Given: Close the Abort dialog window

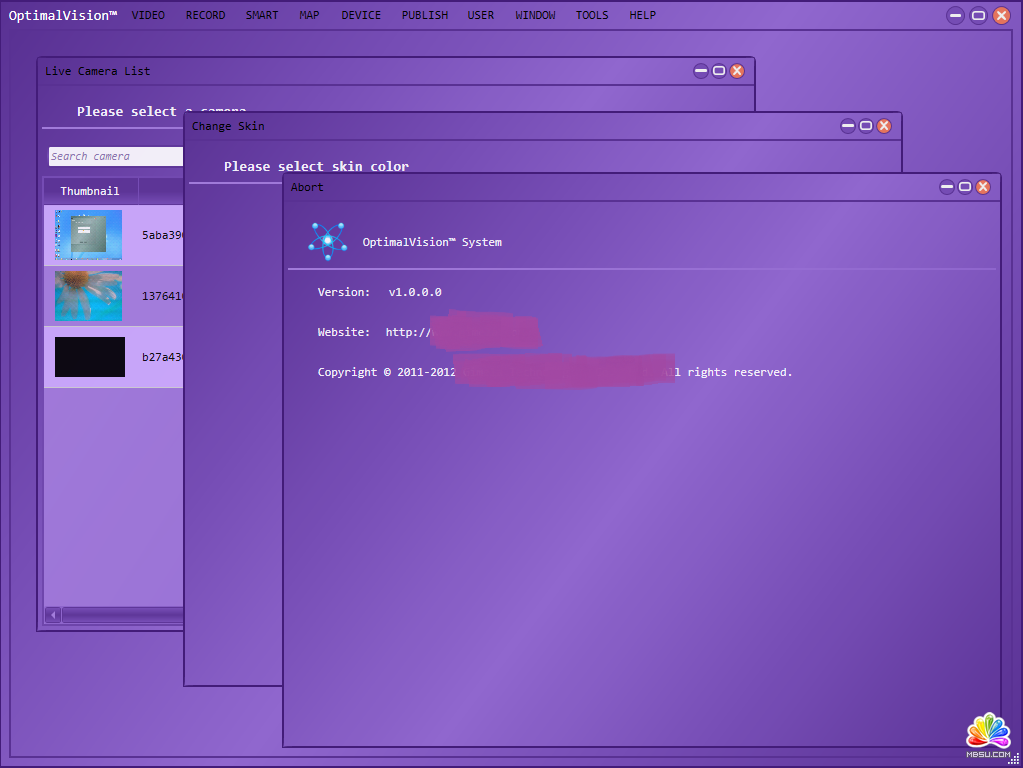Looking at the screenshot, I should click(x=983, y=187).
